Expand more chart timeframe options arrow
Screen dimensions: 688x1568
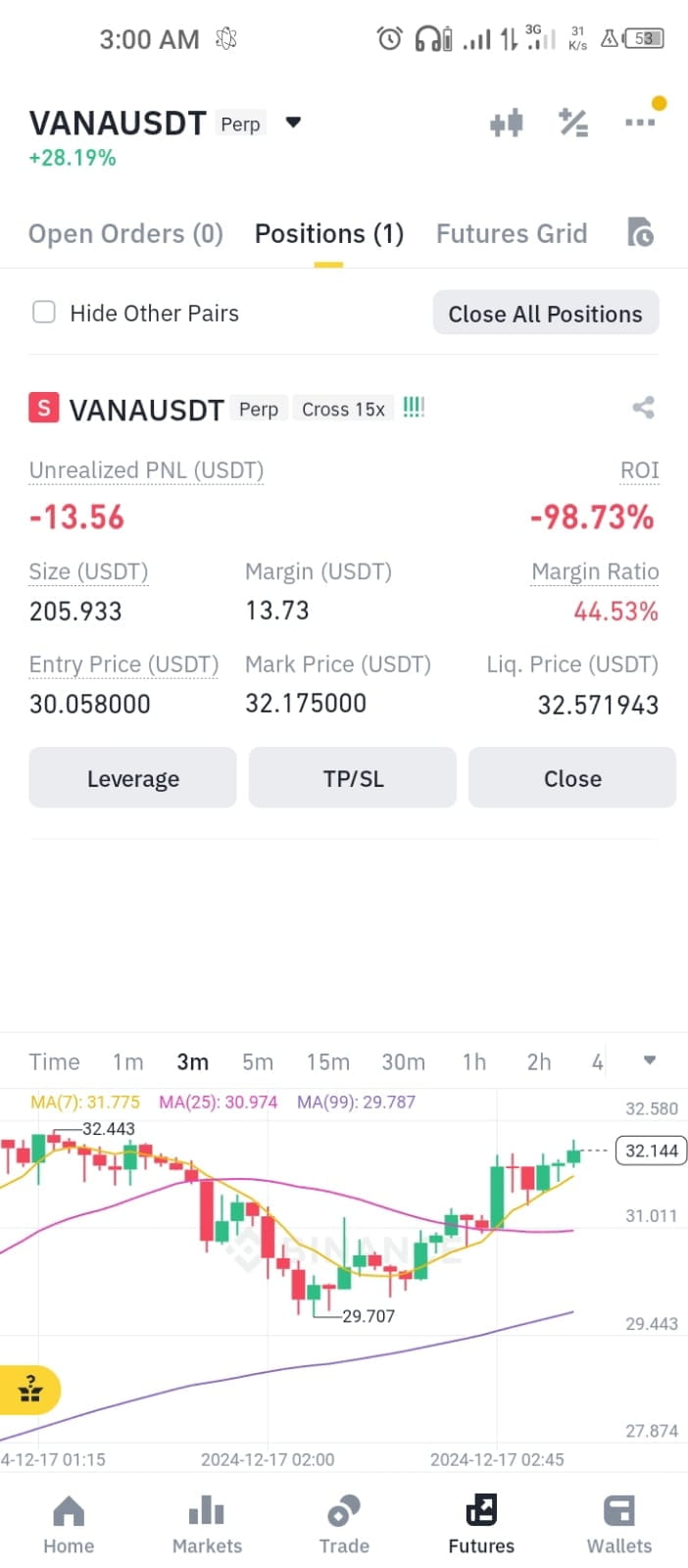(x=649, y=1060)
